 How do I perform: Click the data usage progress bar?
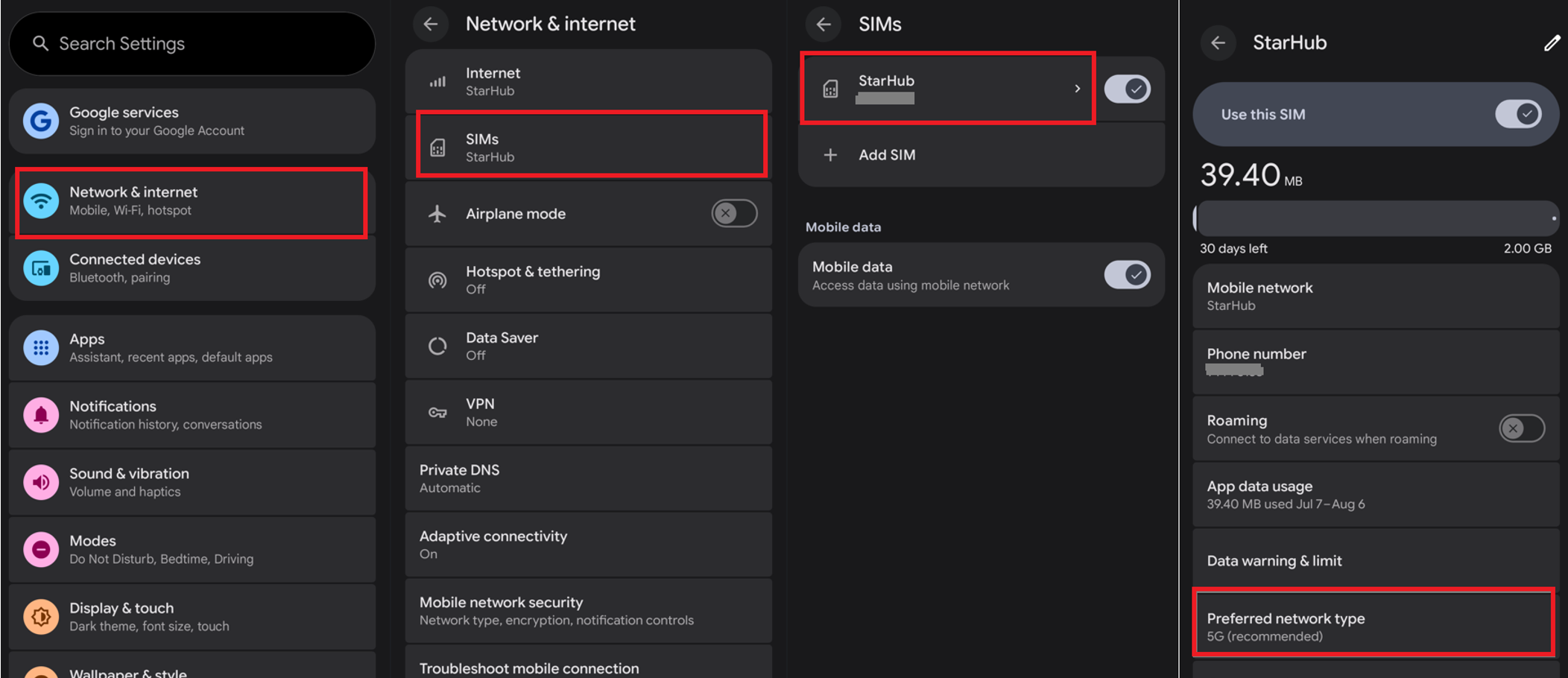point(1376,218)
